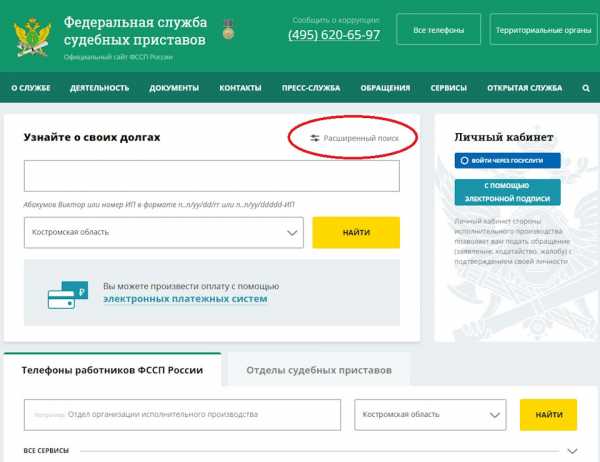Click 'Найти' in the debt search
The width and height of the screenshot is (600, 462).
(x=356, y=232)
